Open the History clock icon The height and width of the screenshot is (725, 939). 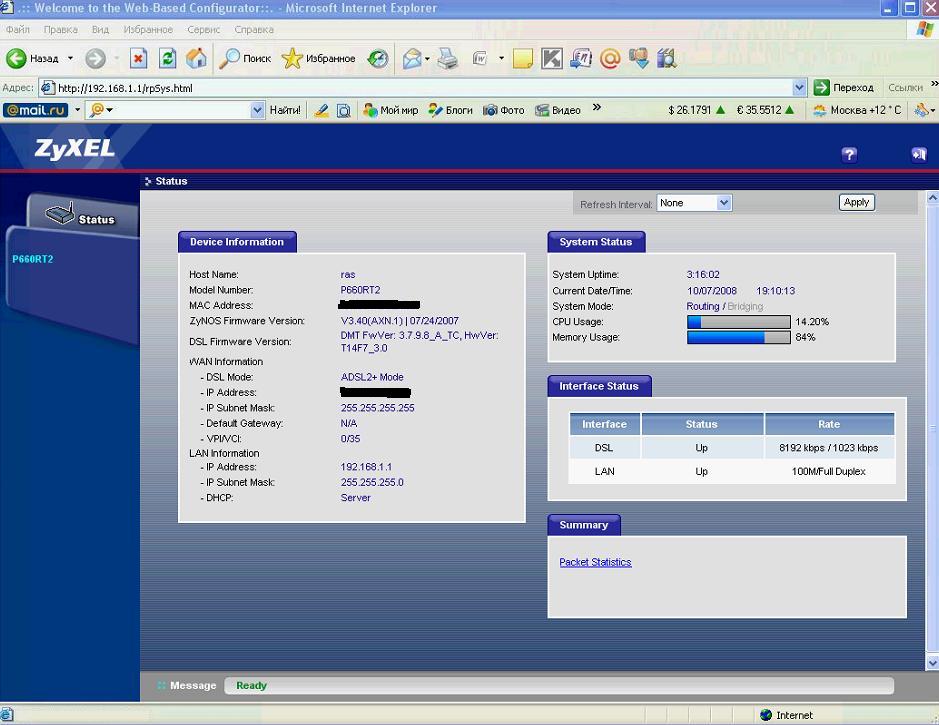pos(378,59)
